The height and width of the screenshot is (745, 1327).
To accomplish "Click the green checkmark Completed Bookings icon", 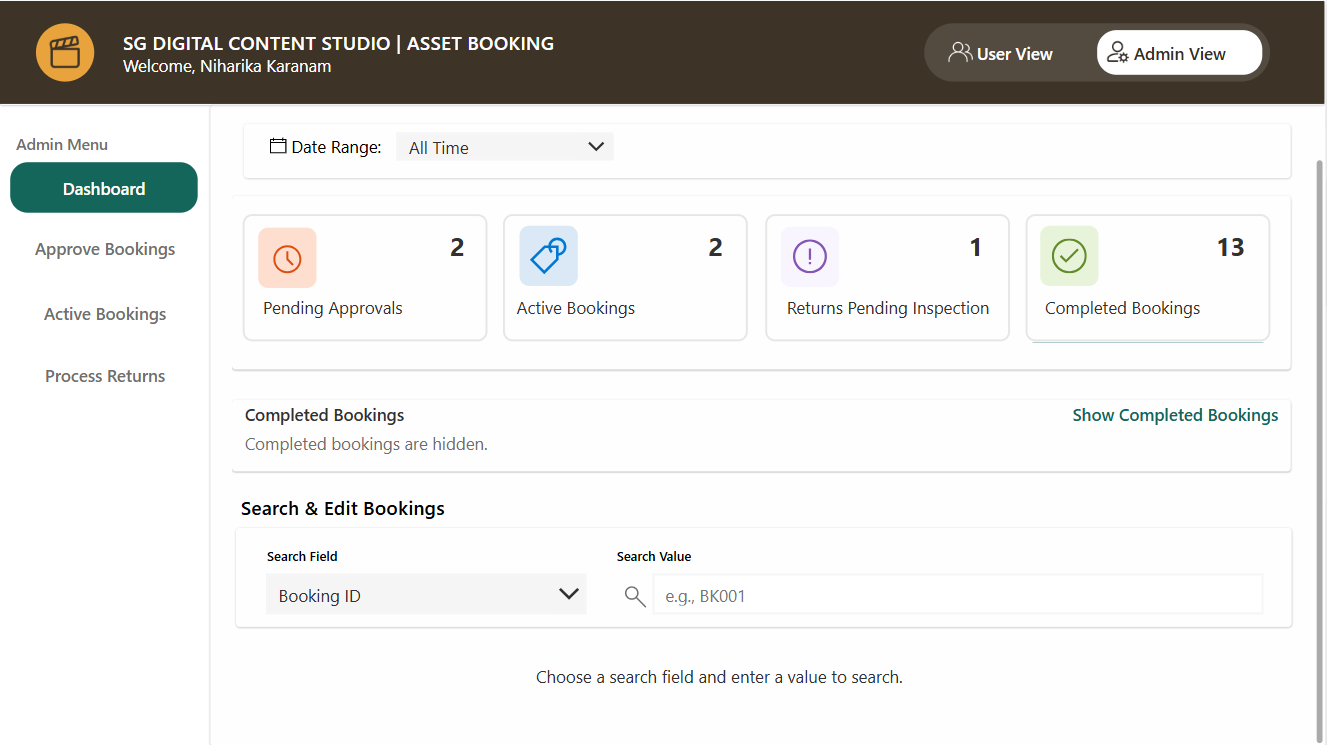I will 1069,256.
